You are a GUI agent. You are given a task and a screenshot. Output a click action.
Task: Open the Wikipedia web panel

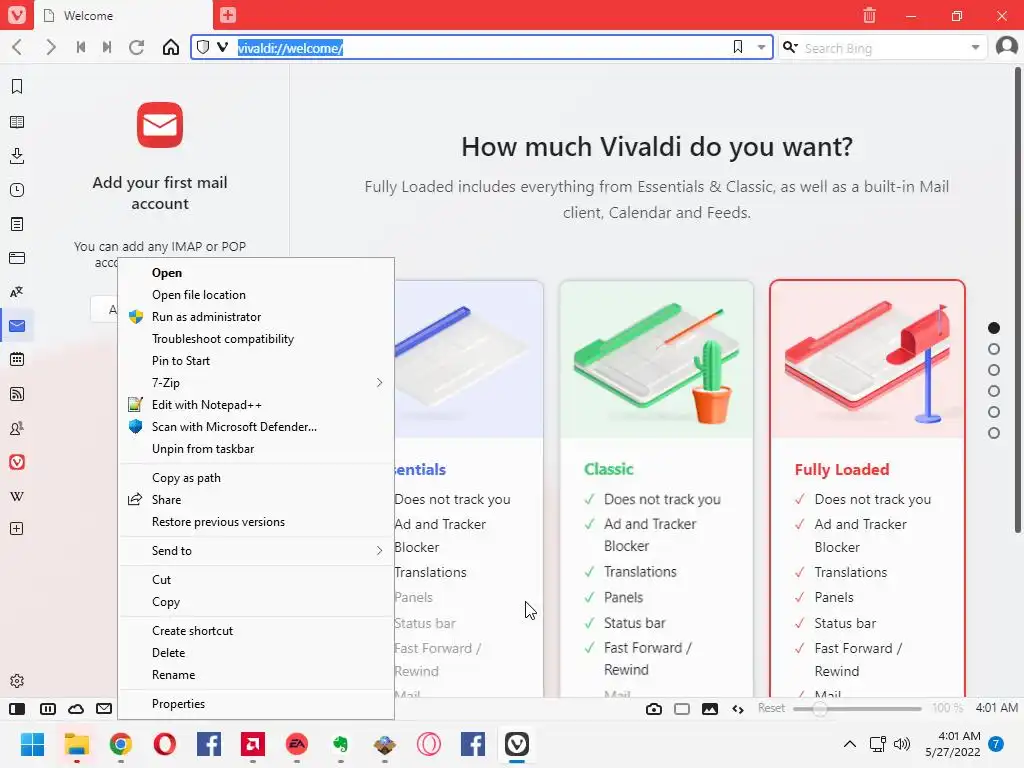tap(17, 496)
